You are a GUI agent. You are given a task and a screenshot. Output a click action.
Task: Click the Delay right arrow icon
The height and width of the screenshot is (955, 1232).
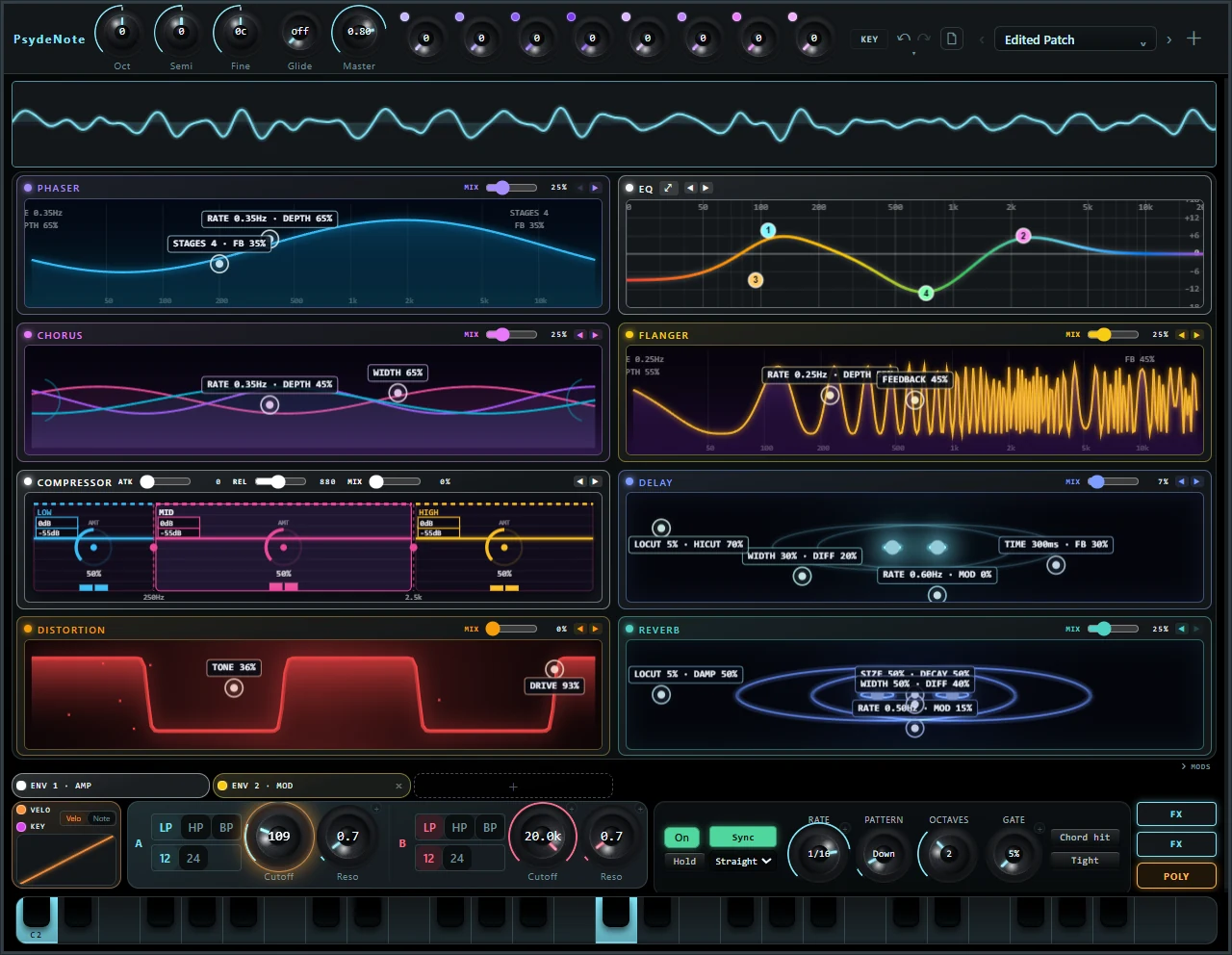coord(1196,481)
